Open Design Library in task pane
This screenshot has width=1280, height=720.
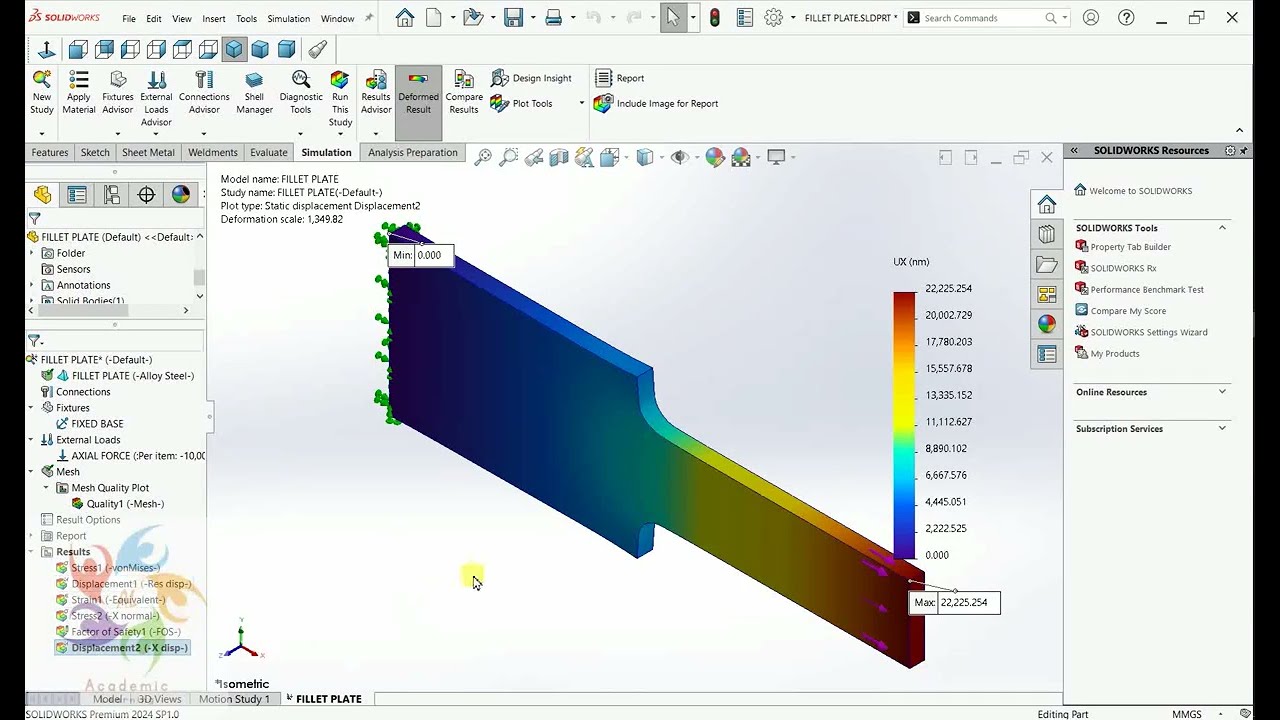pos(1047,234)
